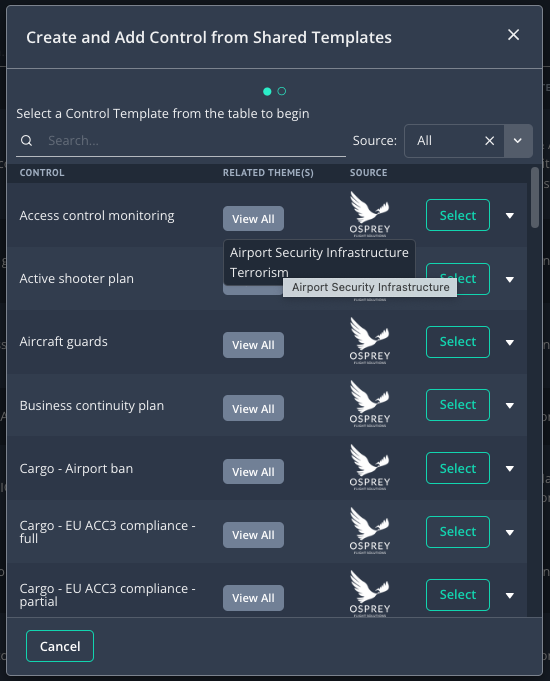Cancel the template selection dialog

[60, 646]
